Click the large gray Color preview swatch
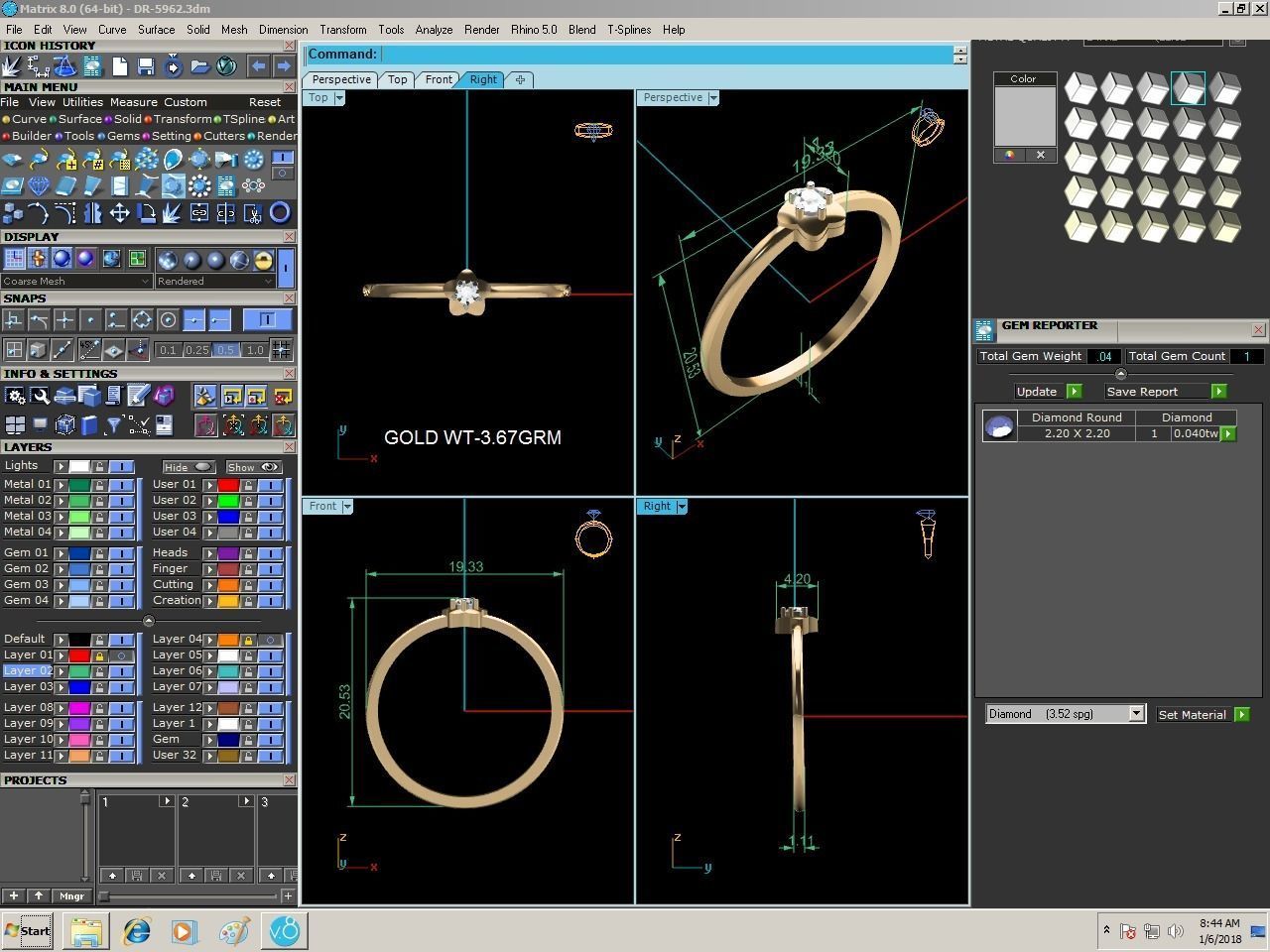1270x952 pixels. (1025, 116)
